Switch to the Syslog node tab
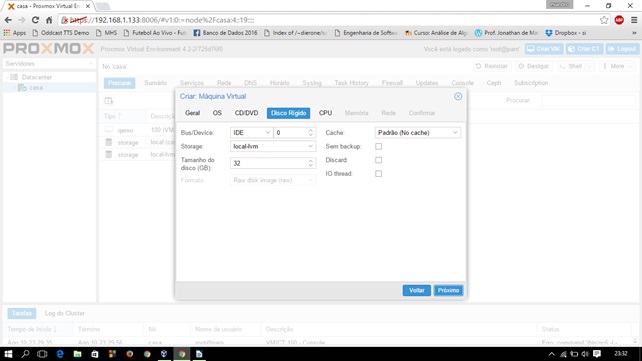The image size is (642, 361). tap(312, 83)
